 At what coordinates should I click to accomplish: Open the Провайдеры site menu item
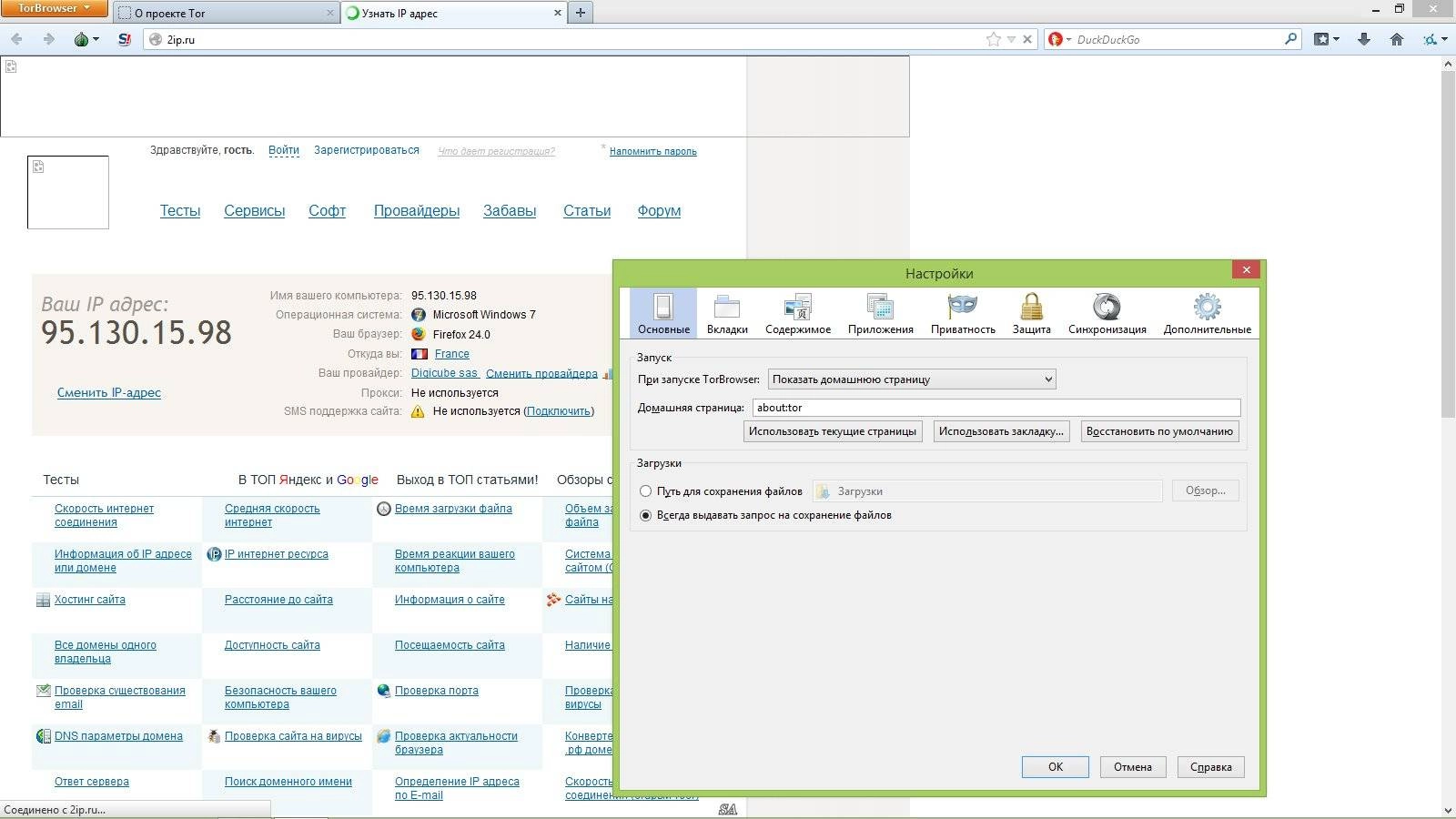pyautogui.click(x=417, y=210)
